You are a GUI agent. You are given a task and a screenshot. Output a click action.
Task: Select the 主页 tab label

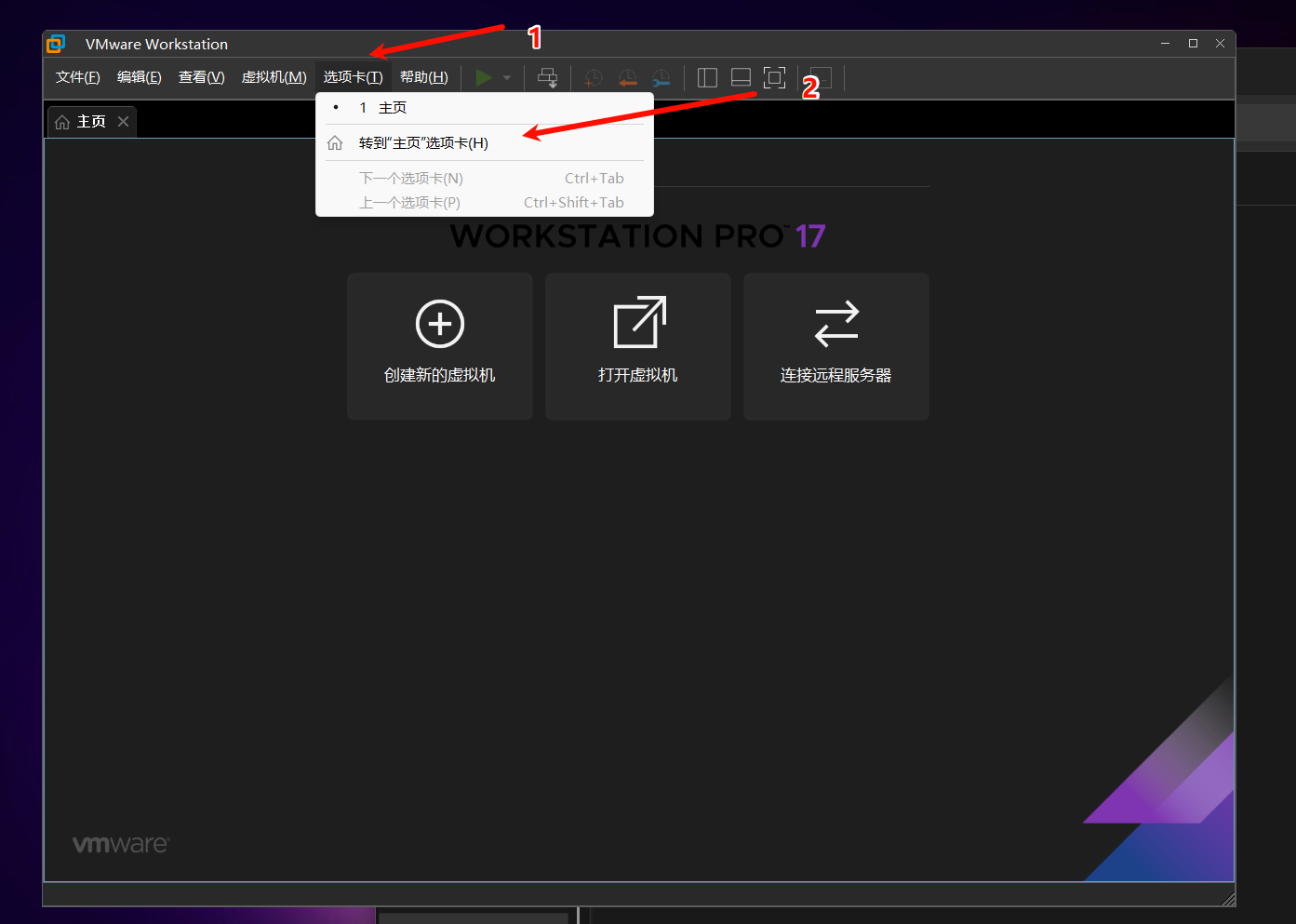click(x=91, y=122)
